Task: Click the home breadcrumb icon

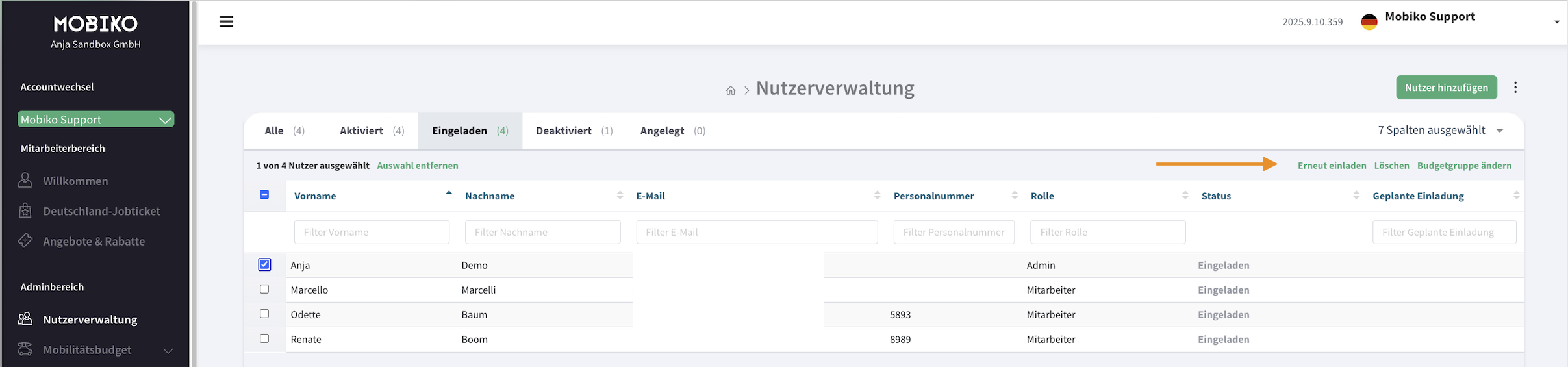Action: point(731,90)
